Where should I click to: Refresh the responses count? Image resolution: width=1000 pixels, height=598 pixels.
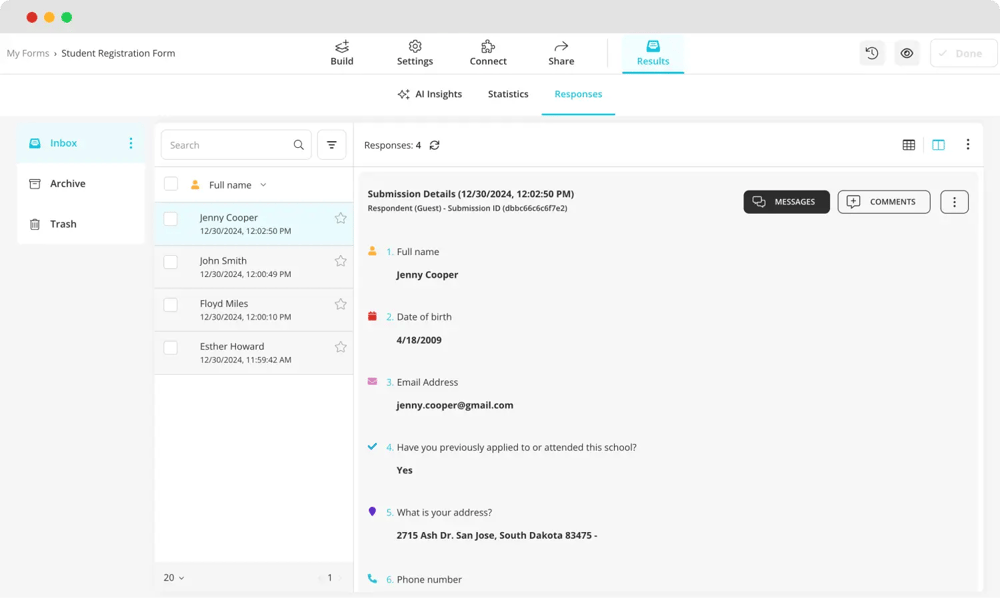tap(435, 145)
